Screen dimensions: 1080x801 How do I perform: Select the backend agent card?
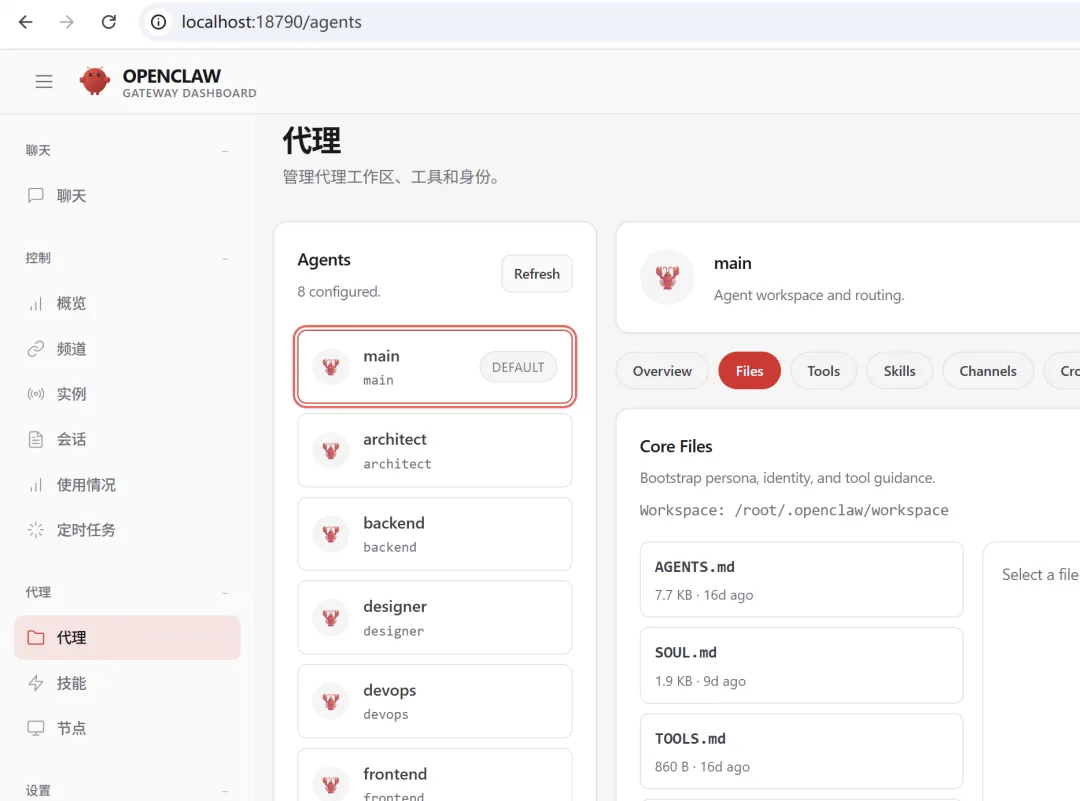tap(435, 534)
